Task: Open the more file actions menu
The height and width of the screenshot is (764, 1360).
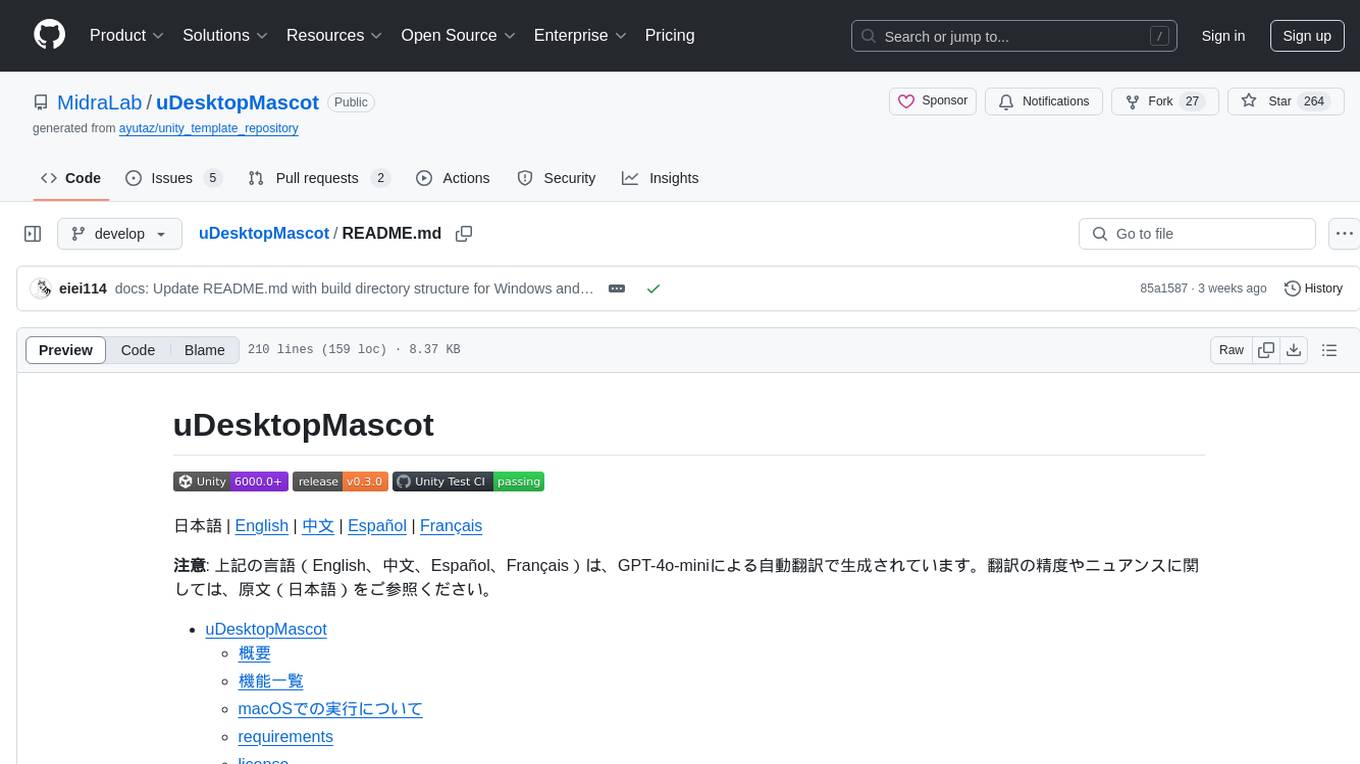Action: (1344, 234)
